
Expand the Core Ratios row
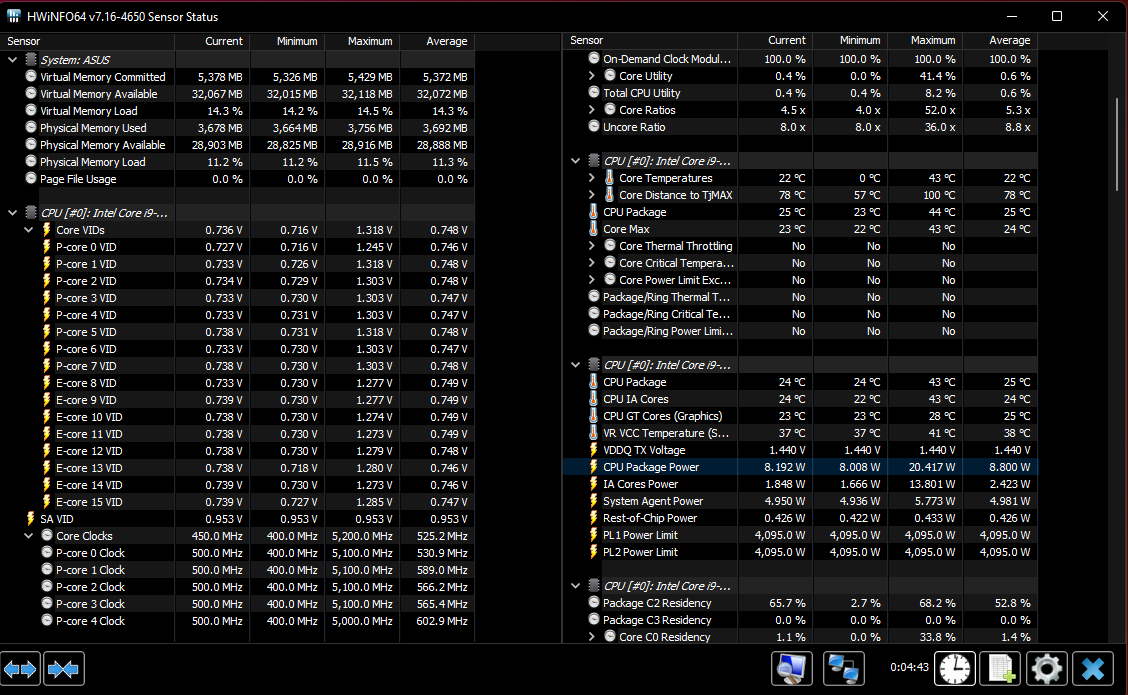tap(591, 109)
